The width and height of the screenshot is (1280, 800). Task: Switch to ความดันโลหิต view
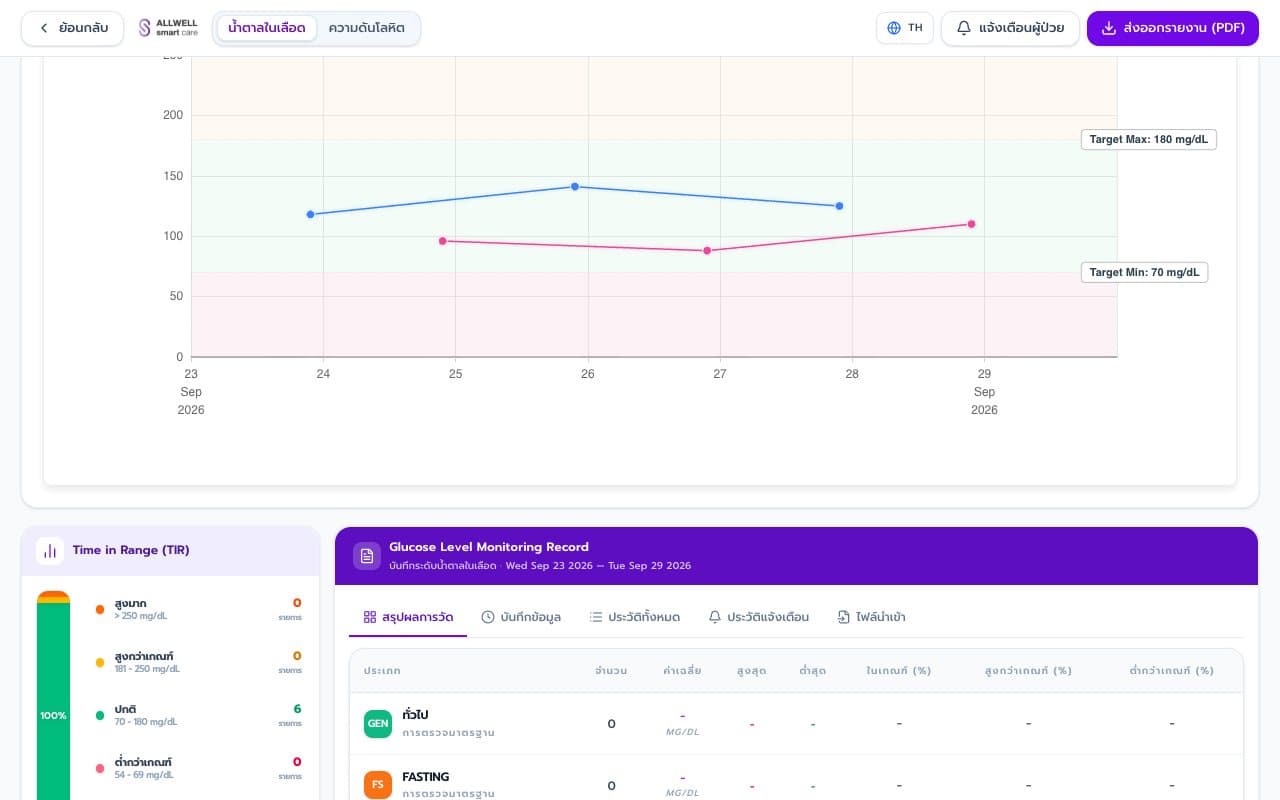click(367, 28)
